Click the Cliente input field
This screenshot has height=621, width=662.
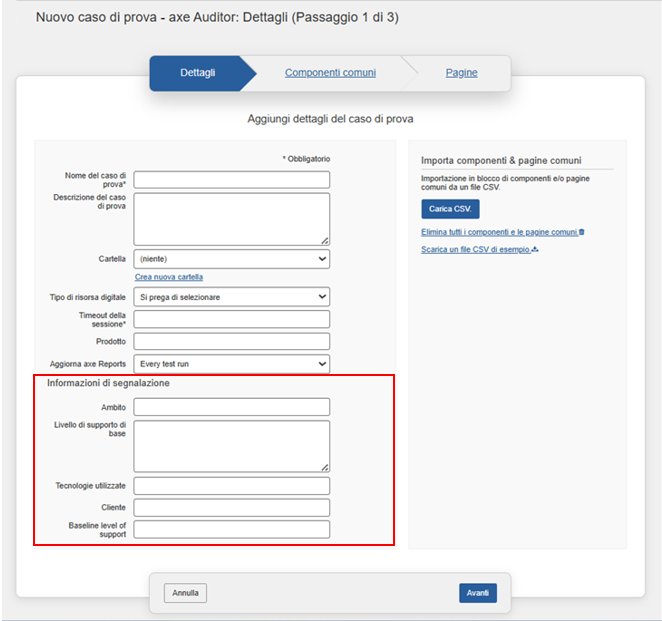(231, 508)
